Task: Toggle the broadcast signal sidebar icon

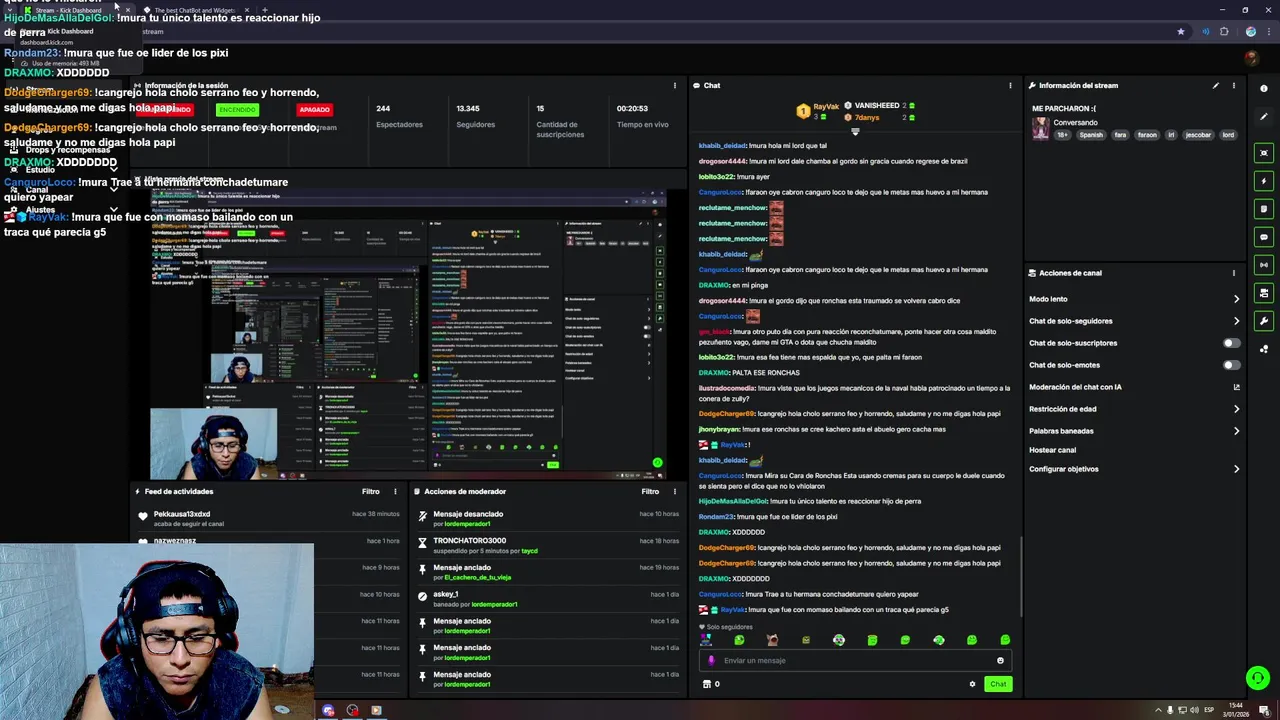Action: [x=1264, y=265]
